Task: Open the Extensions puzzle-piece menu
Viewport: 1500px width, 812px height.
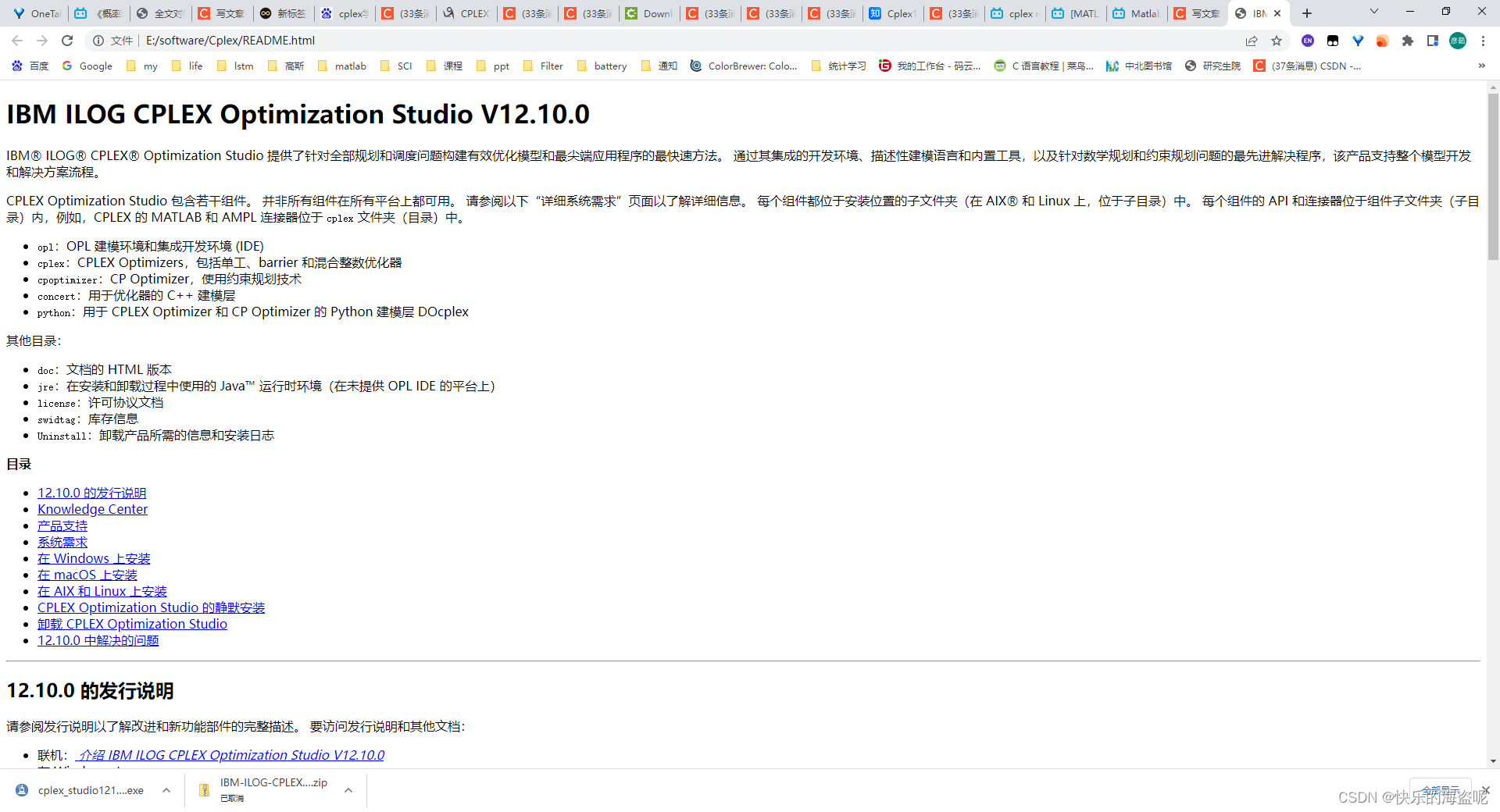Action: point(1408,41)
